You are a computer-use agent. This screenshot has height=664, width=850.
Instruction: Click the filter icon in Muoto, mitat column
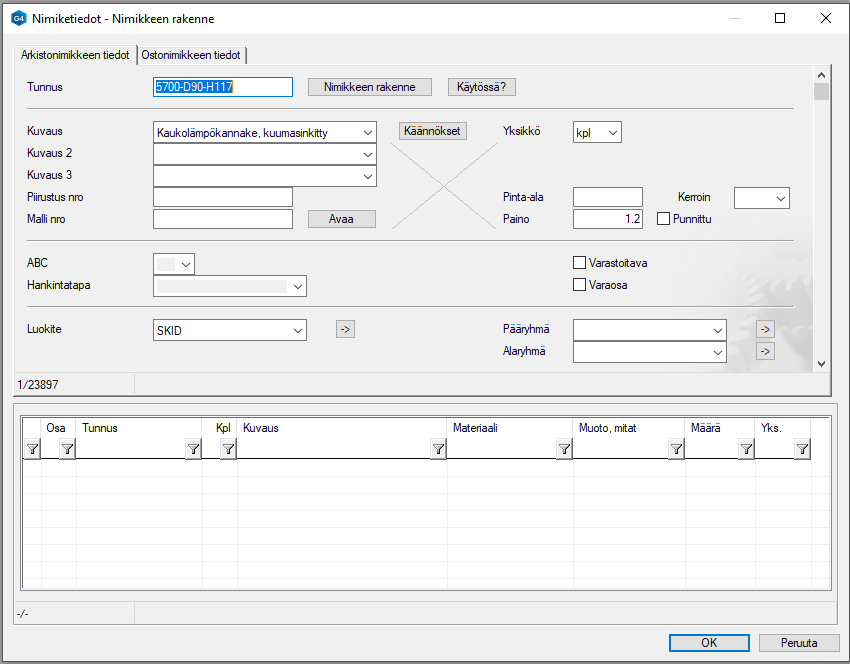676,450
